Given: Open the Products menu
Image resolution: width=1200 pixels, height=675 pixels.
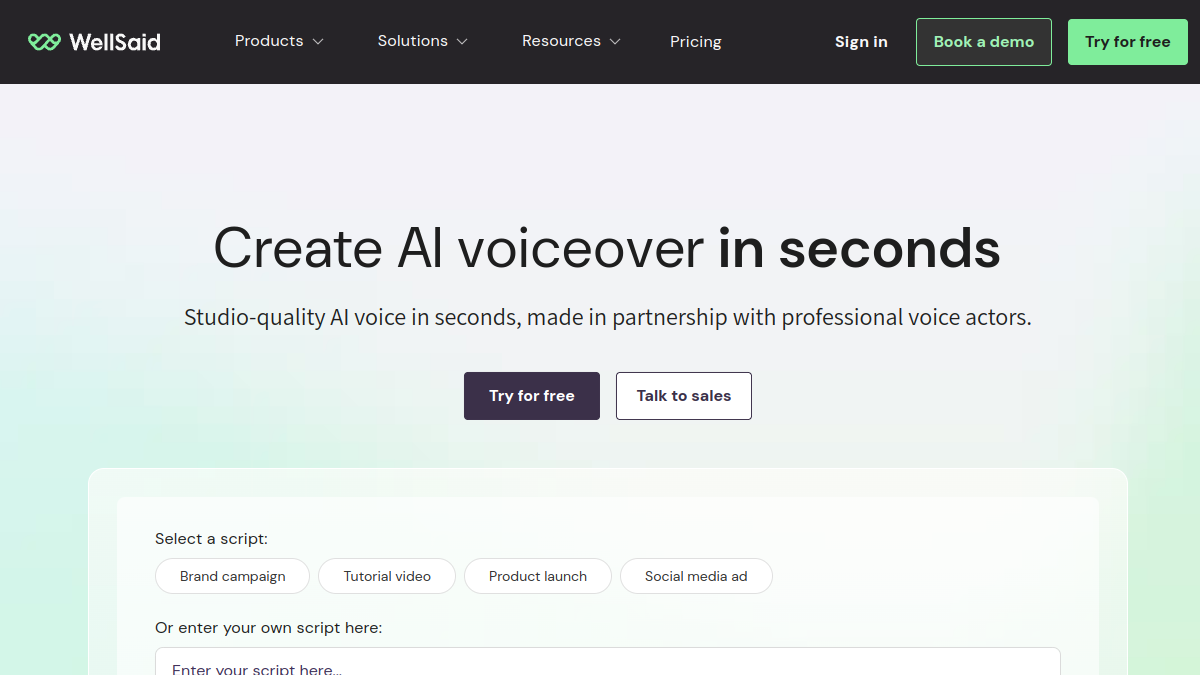Looking at the screenshot, I should coord(279,41).
